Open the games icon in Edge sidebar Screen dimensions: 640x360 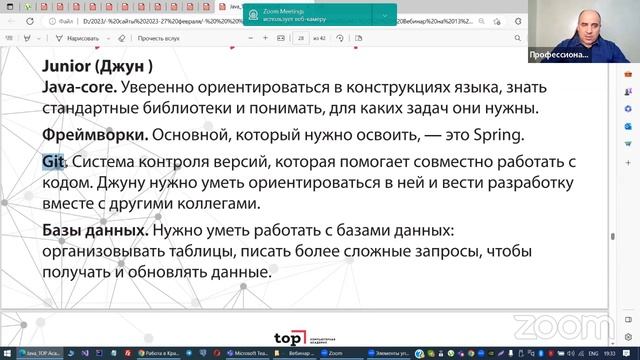[628, 91]
